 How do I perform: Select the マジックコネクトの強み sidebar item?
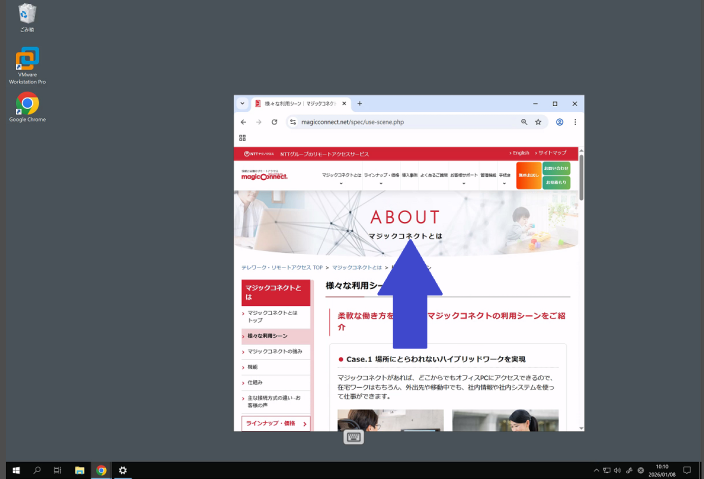click(275, 351)
